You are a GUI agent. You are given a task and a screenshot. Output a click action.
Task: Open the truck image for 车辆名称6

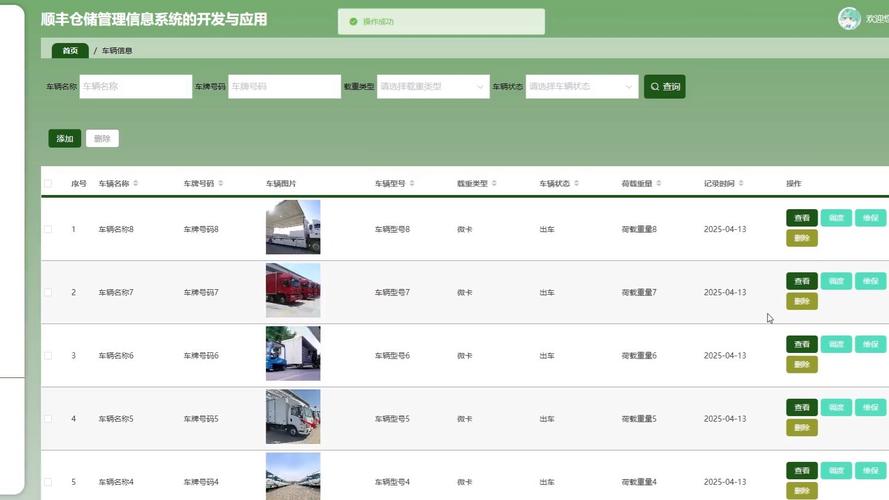pos(293,353)
